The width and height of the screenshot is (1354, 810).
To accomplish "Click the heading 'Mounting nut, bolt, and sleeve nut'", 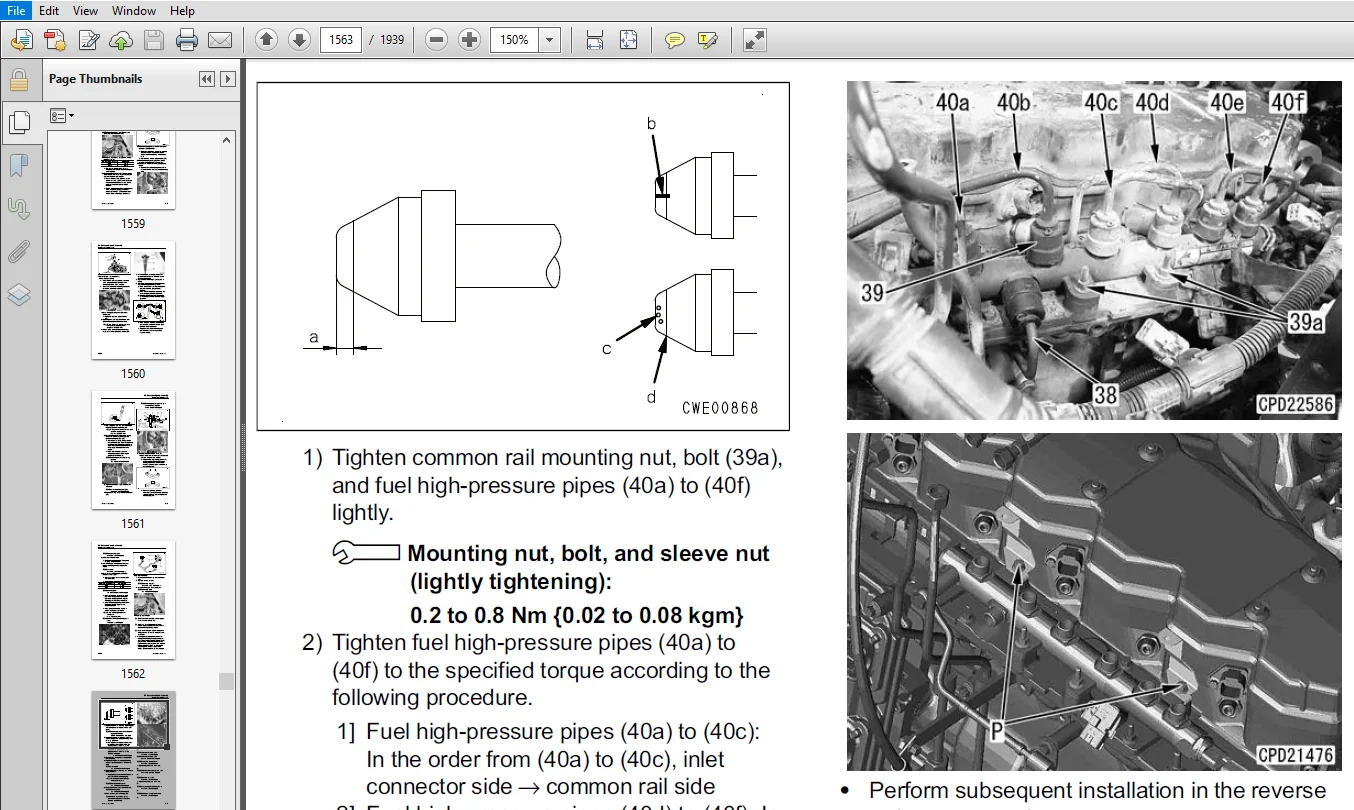I will pyautogui.click(x=589, y=554).
